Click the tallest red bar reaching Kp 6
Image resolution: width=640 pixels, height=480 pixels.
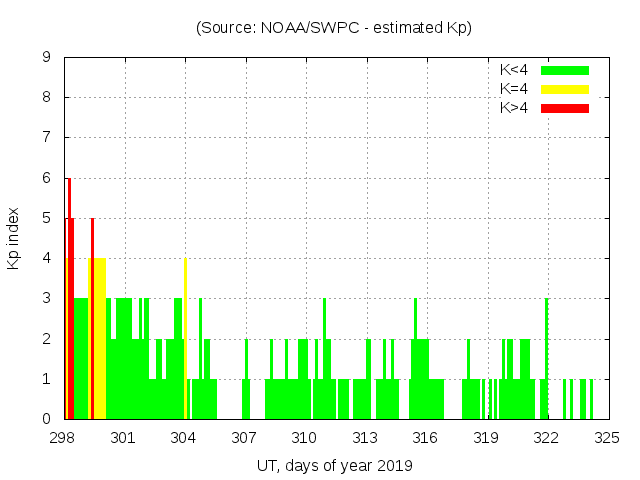(x=69, y=300)
